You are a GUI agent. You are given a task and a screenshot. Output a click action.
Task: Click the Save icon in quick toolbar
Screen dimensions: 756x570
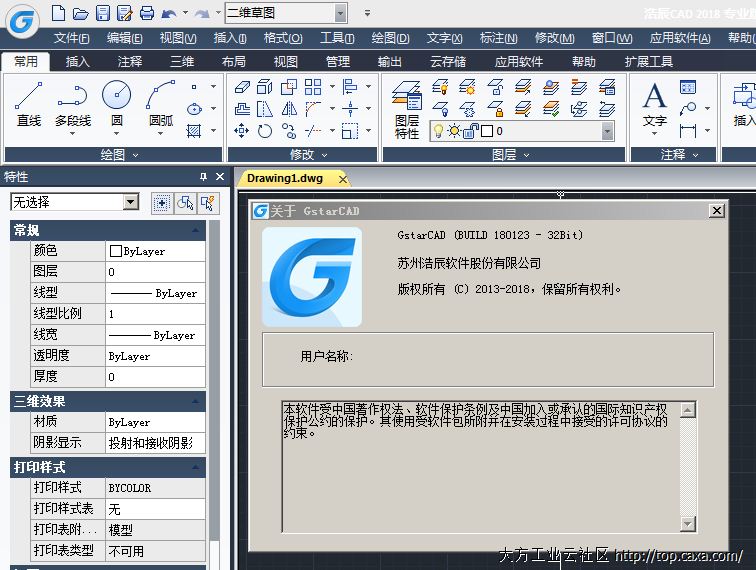(x=103, y=13)
